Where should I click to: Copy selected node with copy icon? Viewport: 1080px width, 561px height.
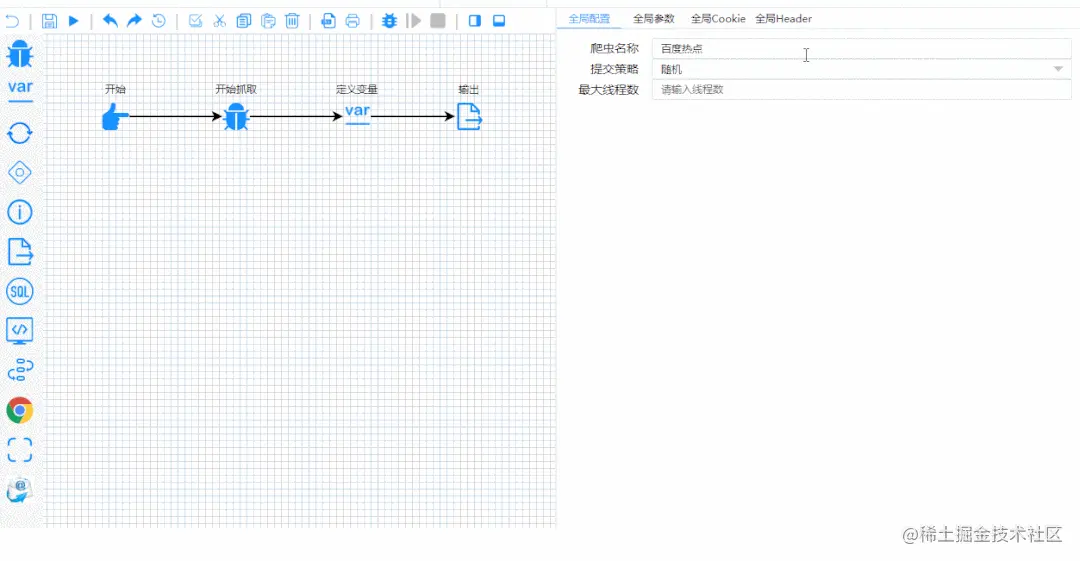point(244,21)
